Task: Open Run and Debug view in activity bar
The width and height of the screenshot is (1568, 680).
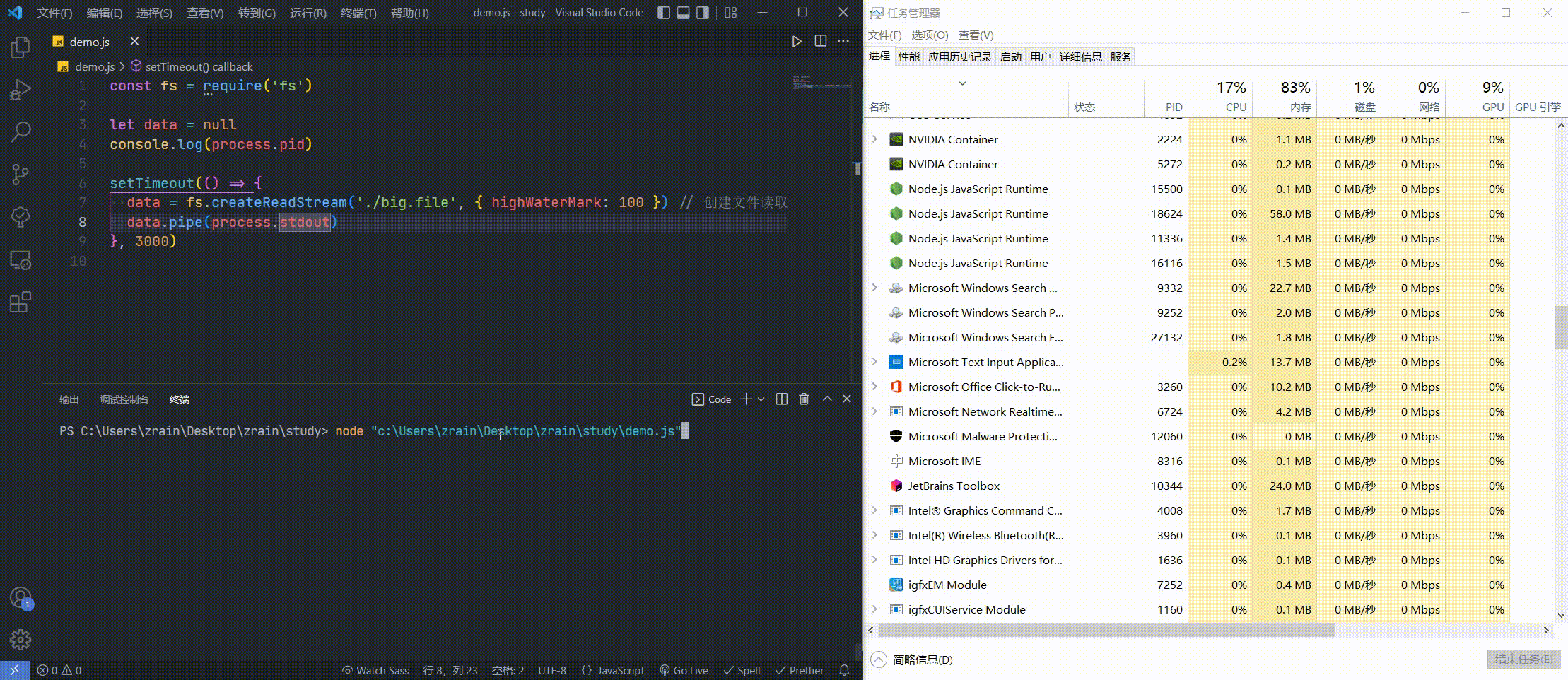Action: 21,90
